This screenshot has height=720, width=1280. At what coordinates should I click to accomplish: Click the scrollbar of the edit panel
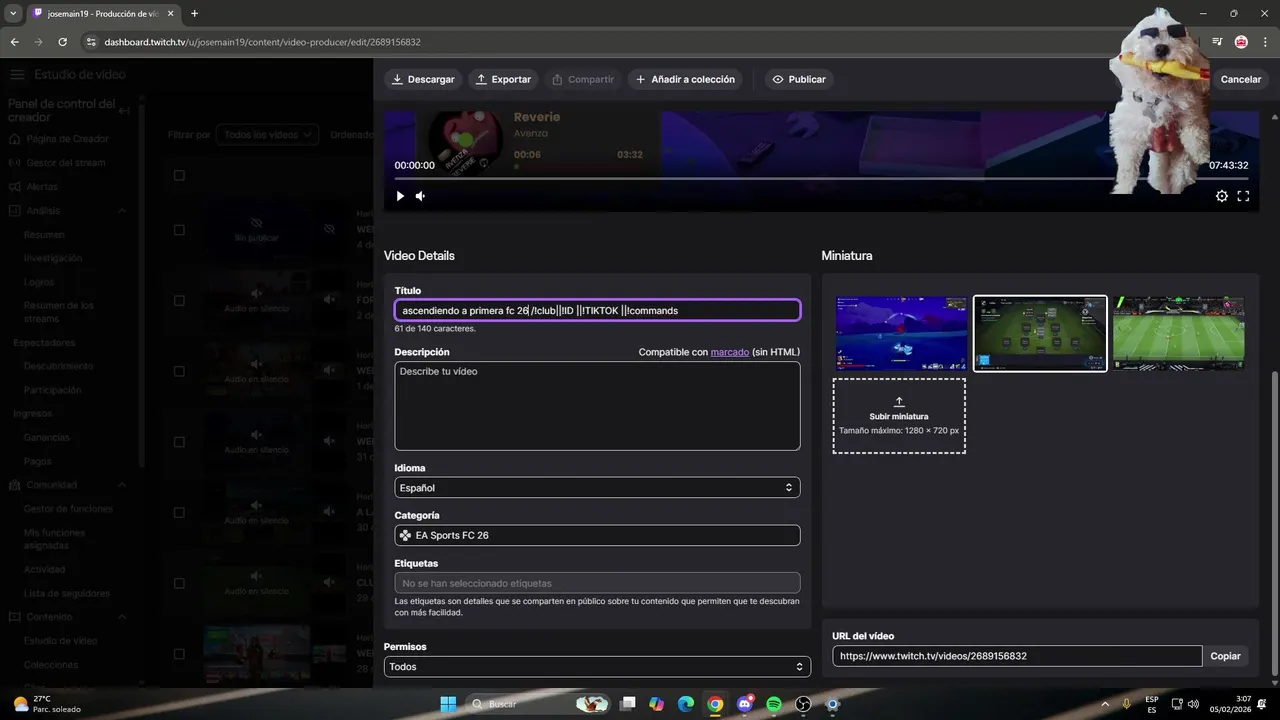click(x=1274, y=525)
